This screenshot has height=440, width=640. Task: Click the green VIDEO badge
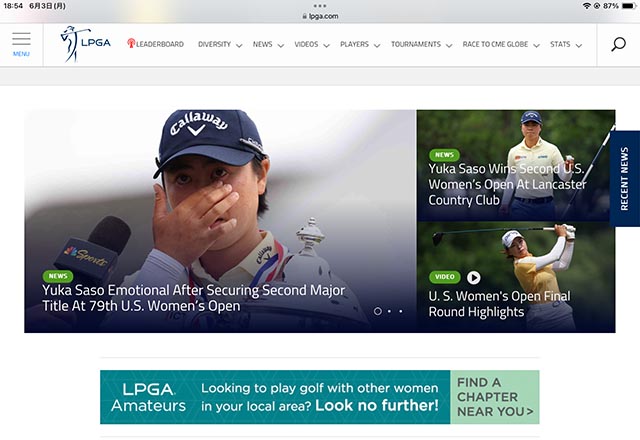coord(444,277)
